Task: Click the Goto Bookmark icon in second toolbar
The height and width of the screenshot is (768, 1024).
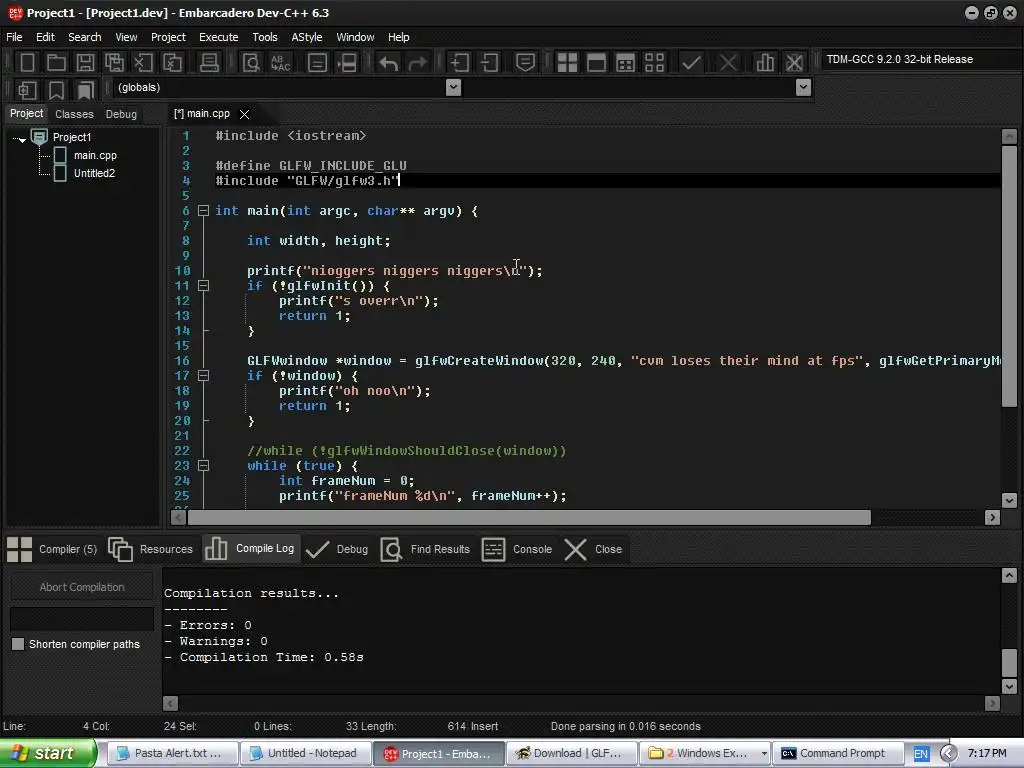Action: coord(85,89)
